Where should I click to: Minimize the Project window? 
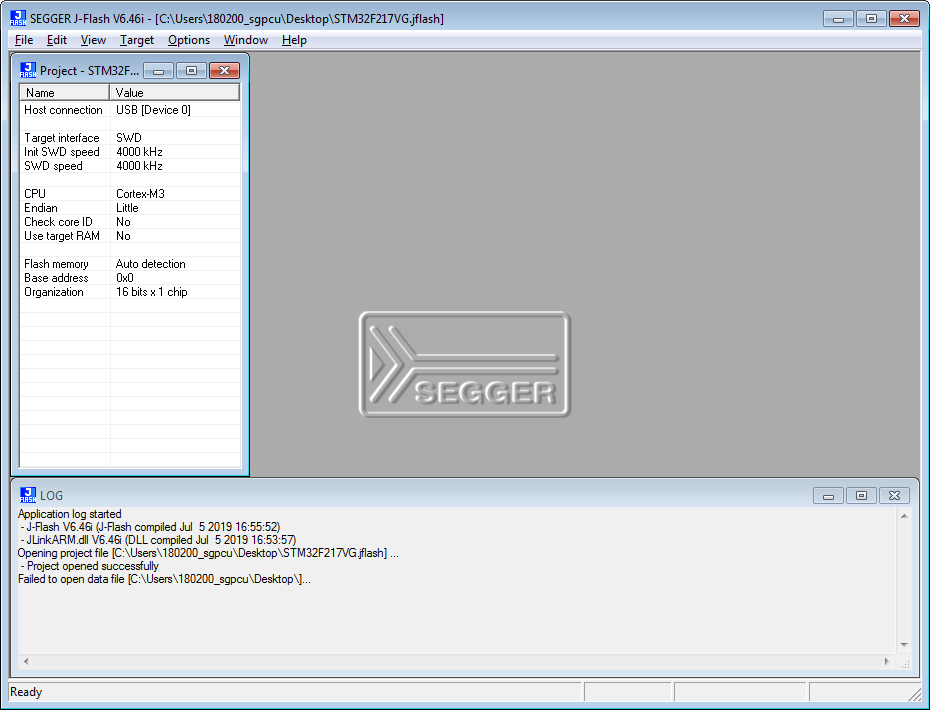(158, 71)
